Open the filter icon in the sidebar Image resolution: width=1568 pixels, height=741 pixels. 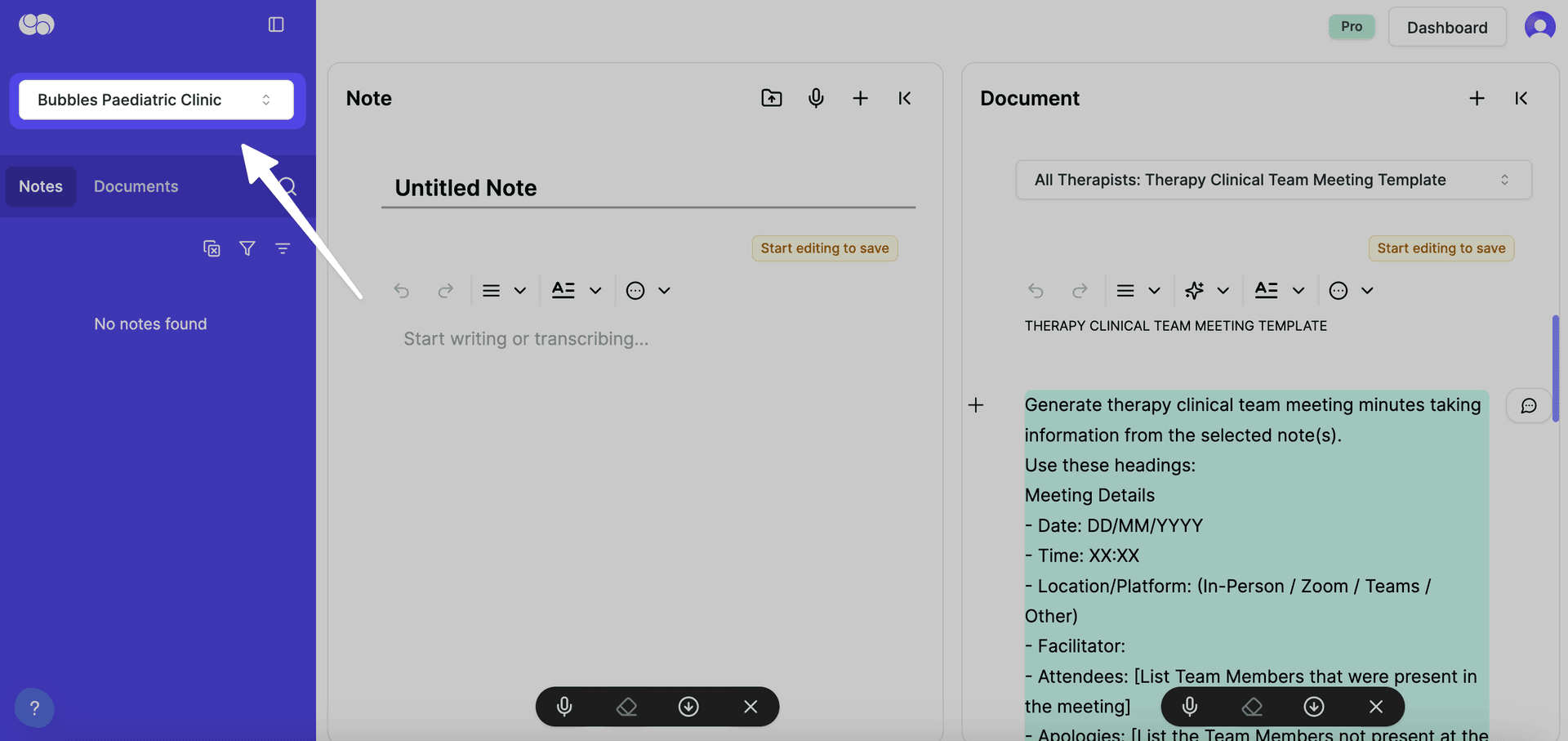[x=247, y=248]
